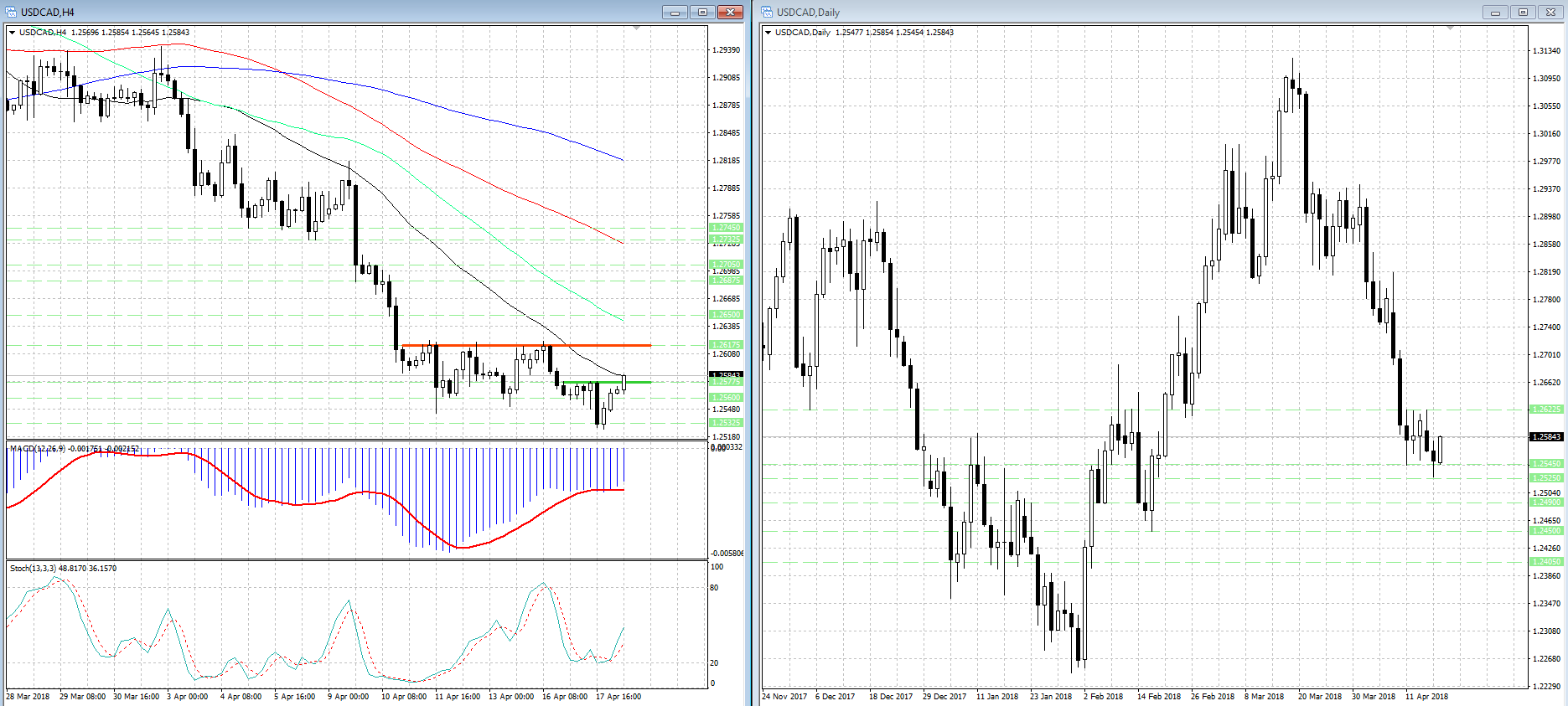Minimize the USDCAD,H4 chart window
Screen dimensions: 1568x706
(x=675, y=12)
